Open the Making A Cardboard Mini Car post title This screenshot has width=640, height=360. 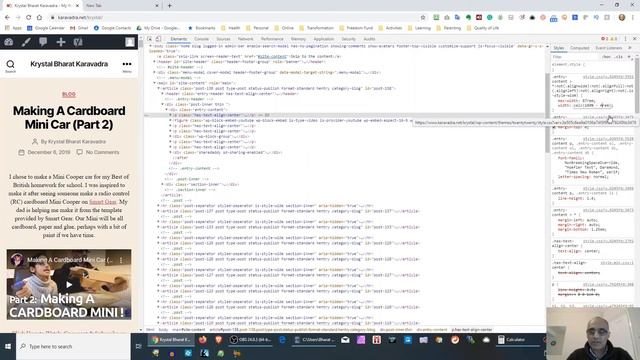click(69, 118)
